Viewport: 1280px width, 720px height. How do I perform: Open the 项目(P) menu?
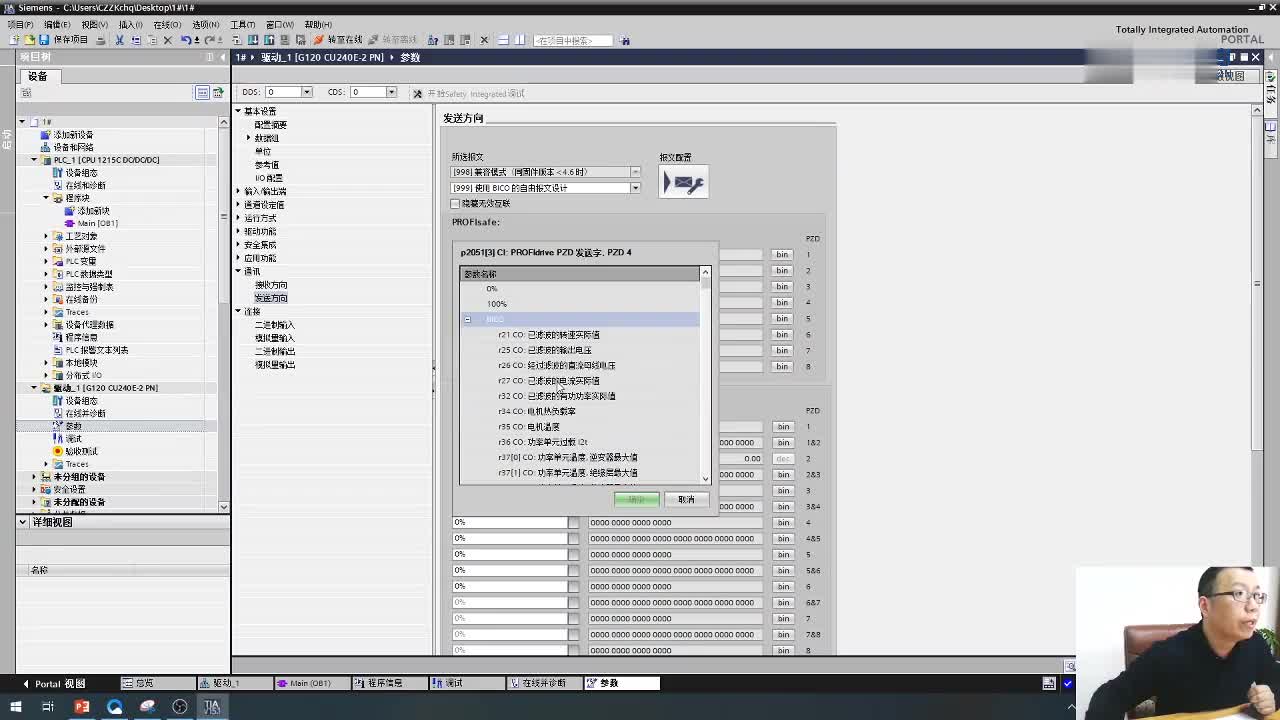[x=20, y=24]
